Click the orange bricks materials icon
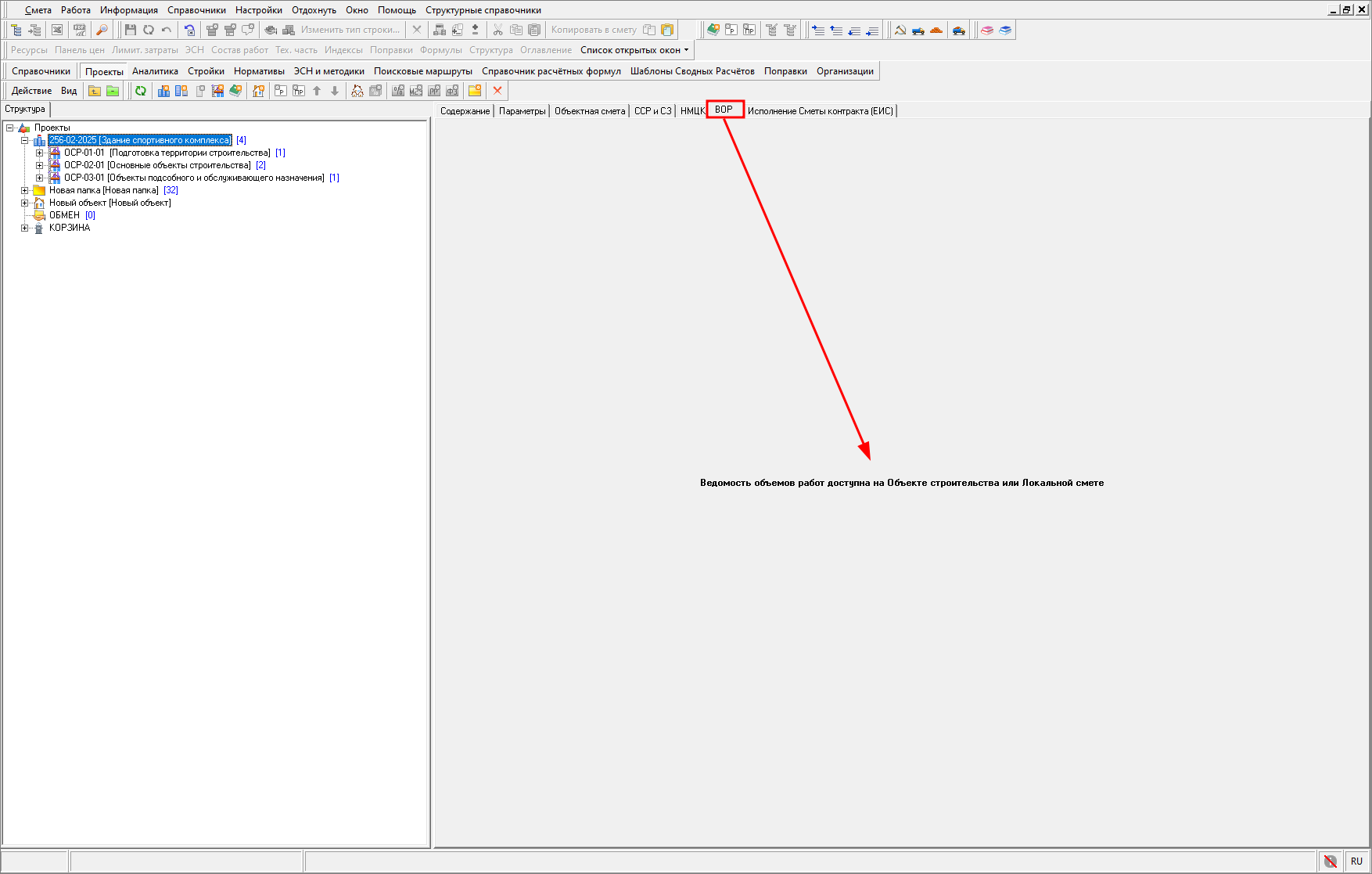1372x874 pixels. 936,30
